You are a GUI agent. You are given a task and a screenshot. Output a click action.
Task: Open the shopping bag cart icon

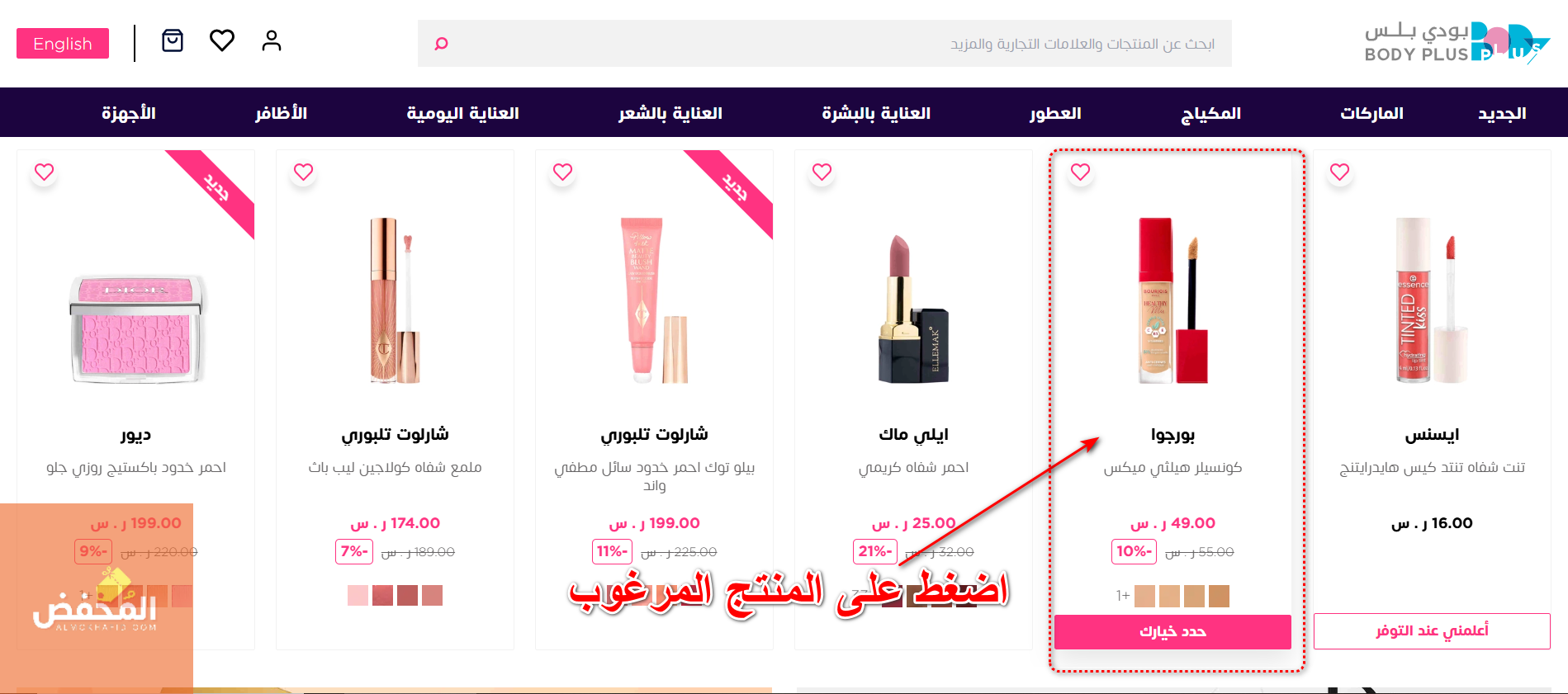point(173,40)
